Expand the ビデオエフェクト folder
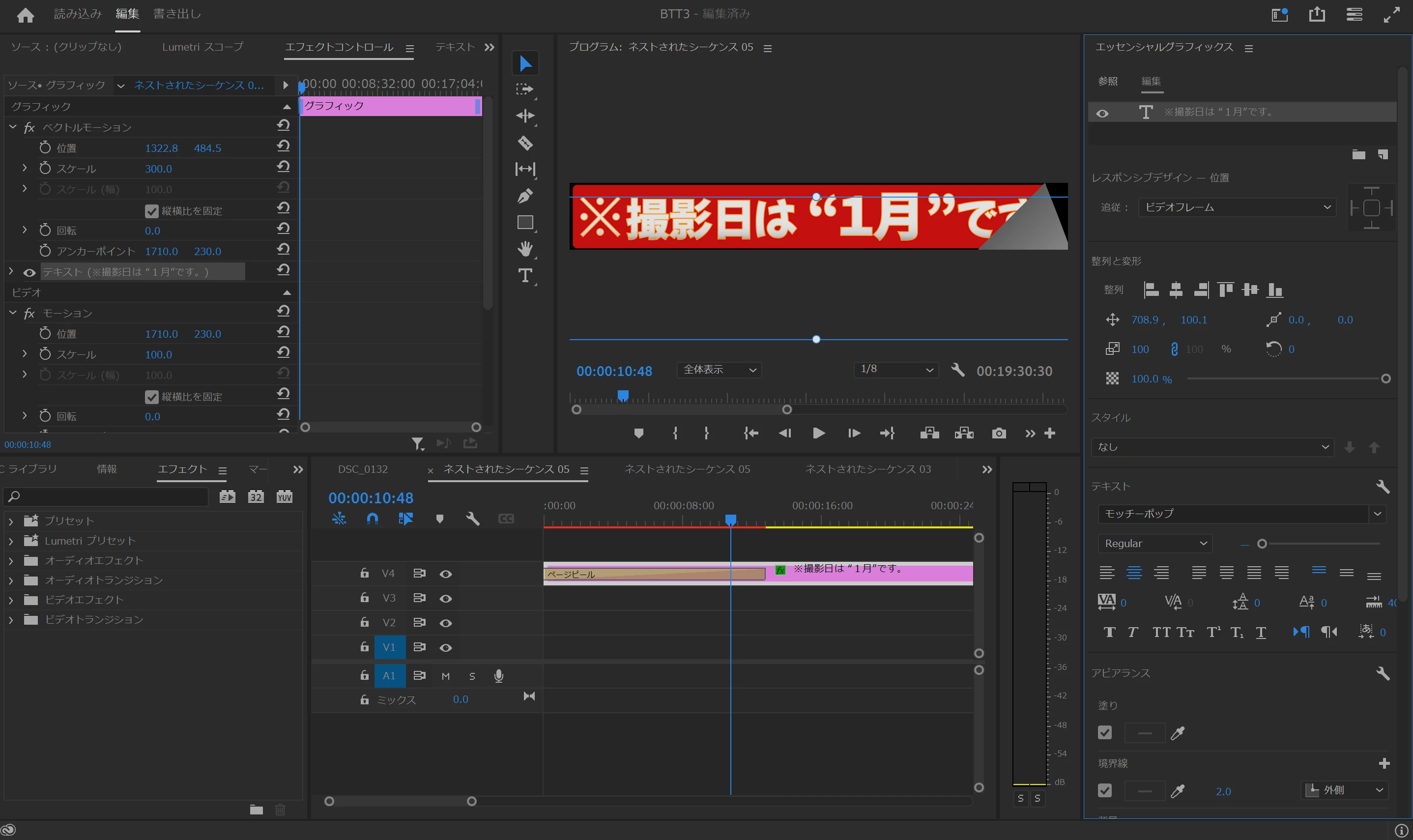This screenshot has width=1413, height=840. click(11, 600)
